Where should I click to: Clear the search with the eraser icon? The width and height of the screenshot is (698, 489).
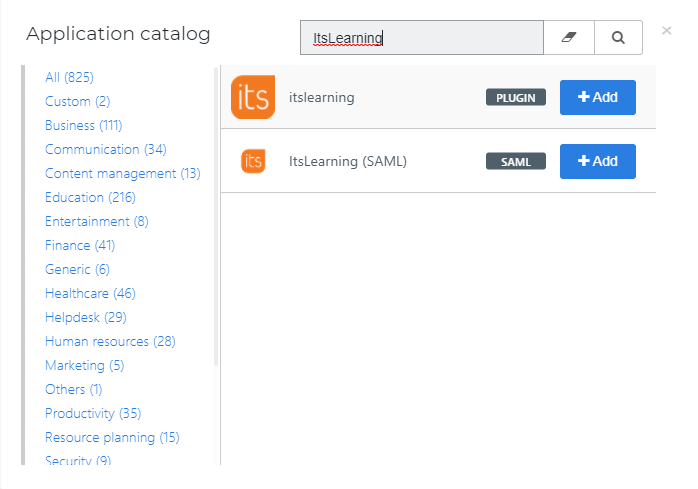(x=569, y=37)
